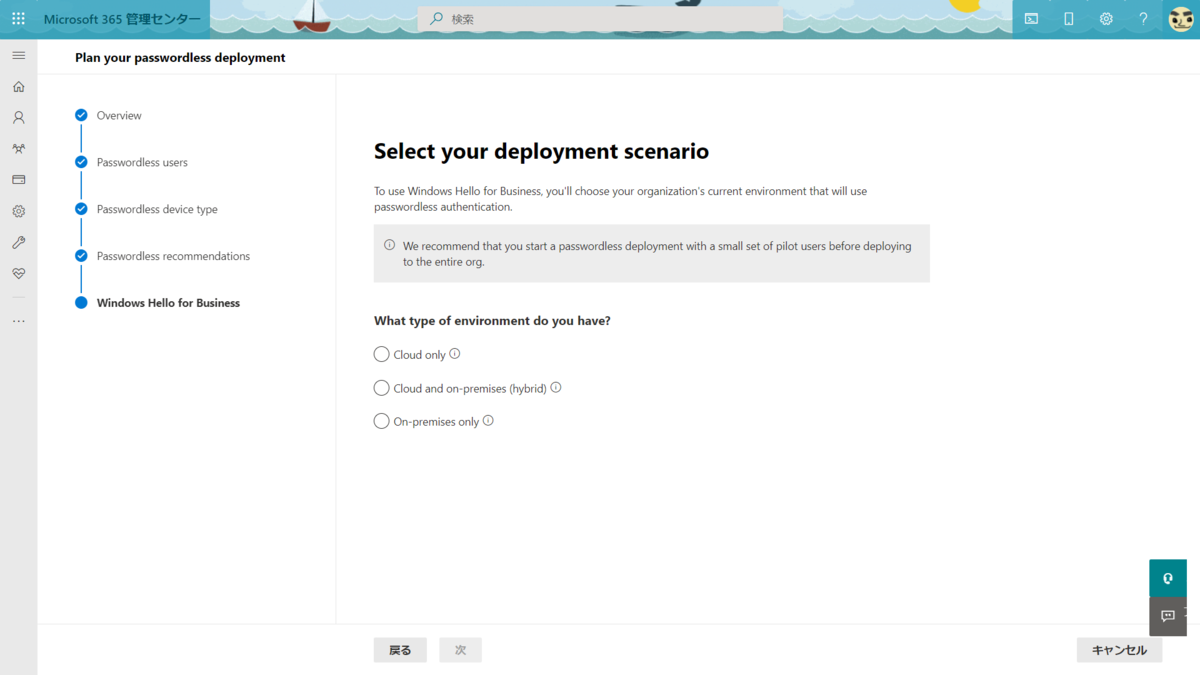Click the 次 next button

click(x=460, y=650)
